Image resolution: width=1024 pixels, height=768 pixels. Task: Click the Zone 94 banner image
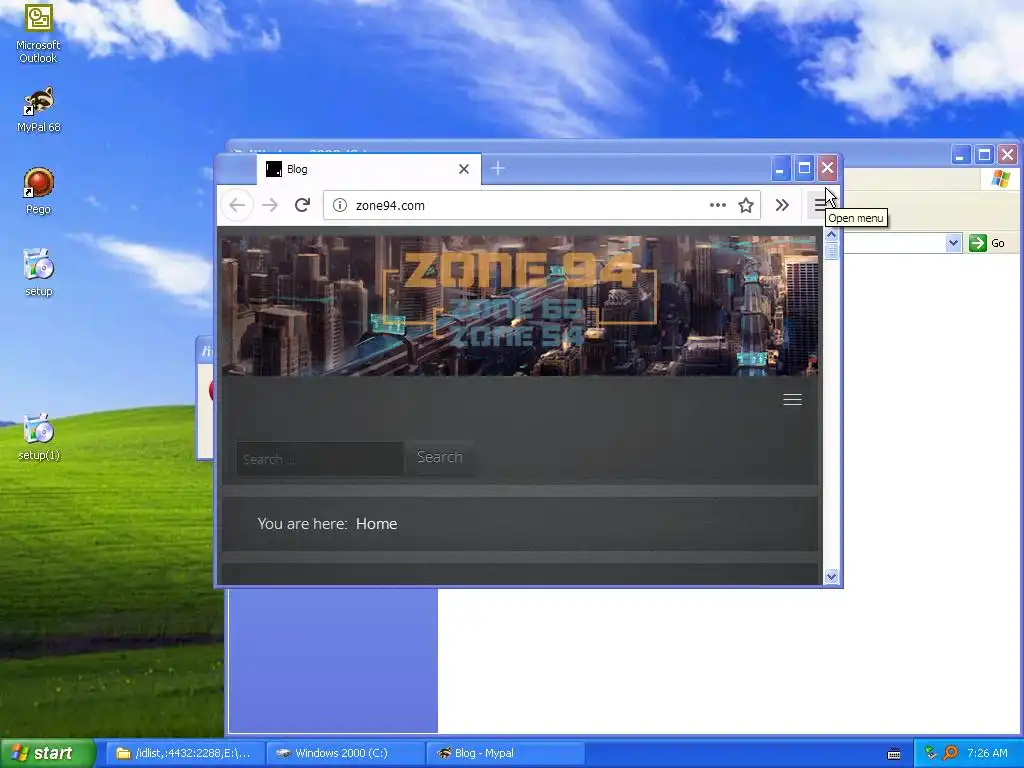pos(519,305)
